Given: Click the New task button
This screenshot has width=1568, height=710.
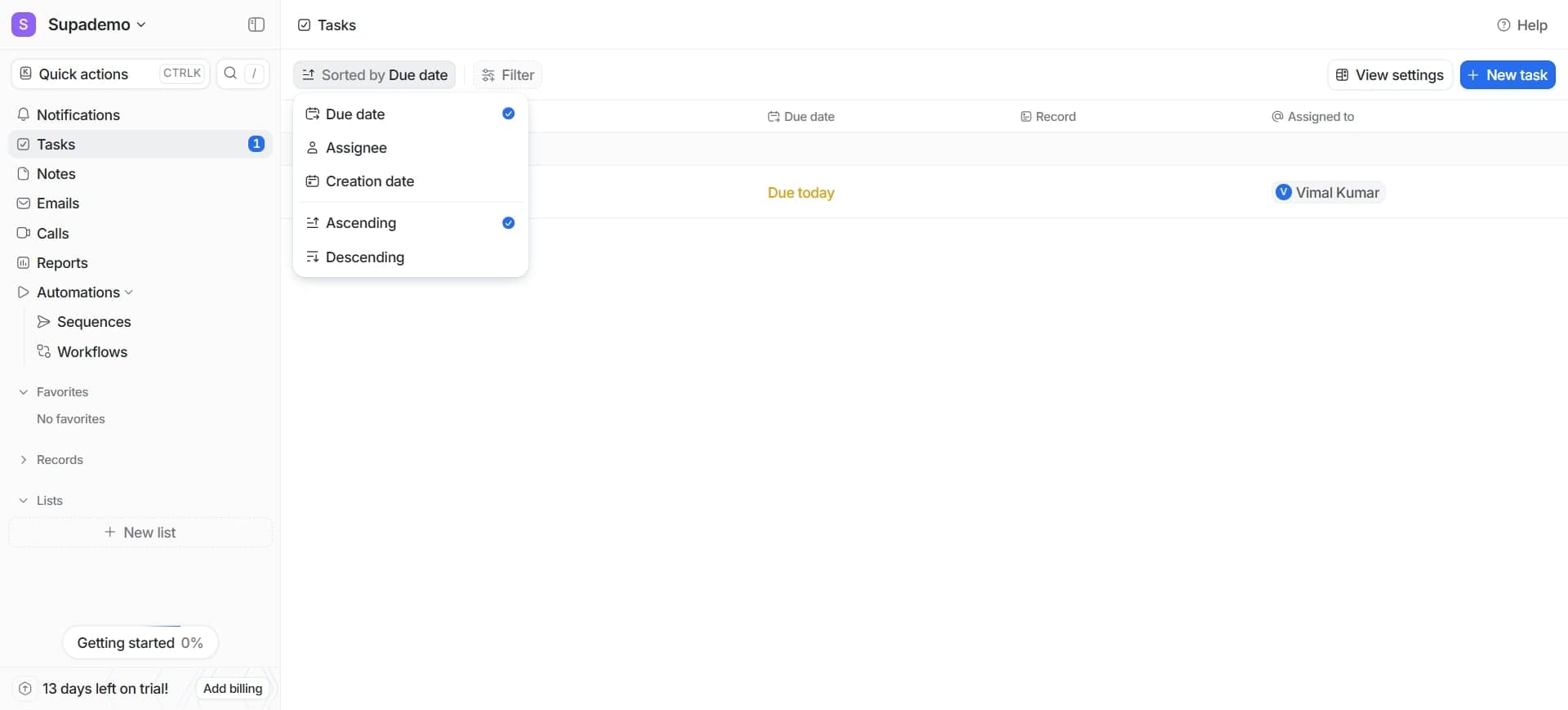Looking at the screenshot, I should [x=1508, y=74].
